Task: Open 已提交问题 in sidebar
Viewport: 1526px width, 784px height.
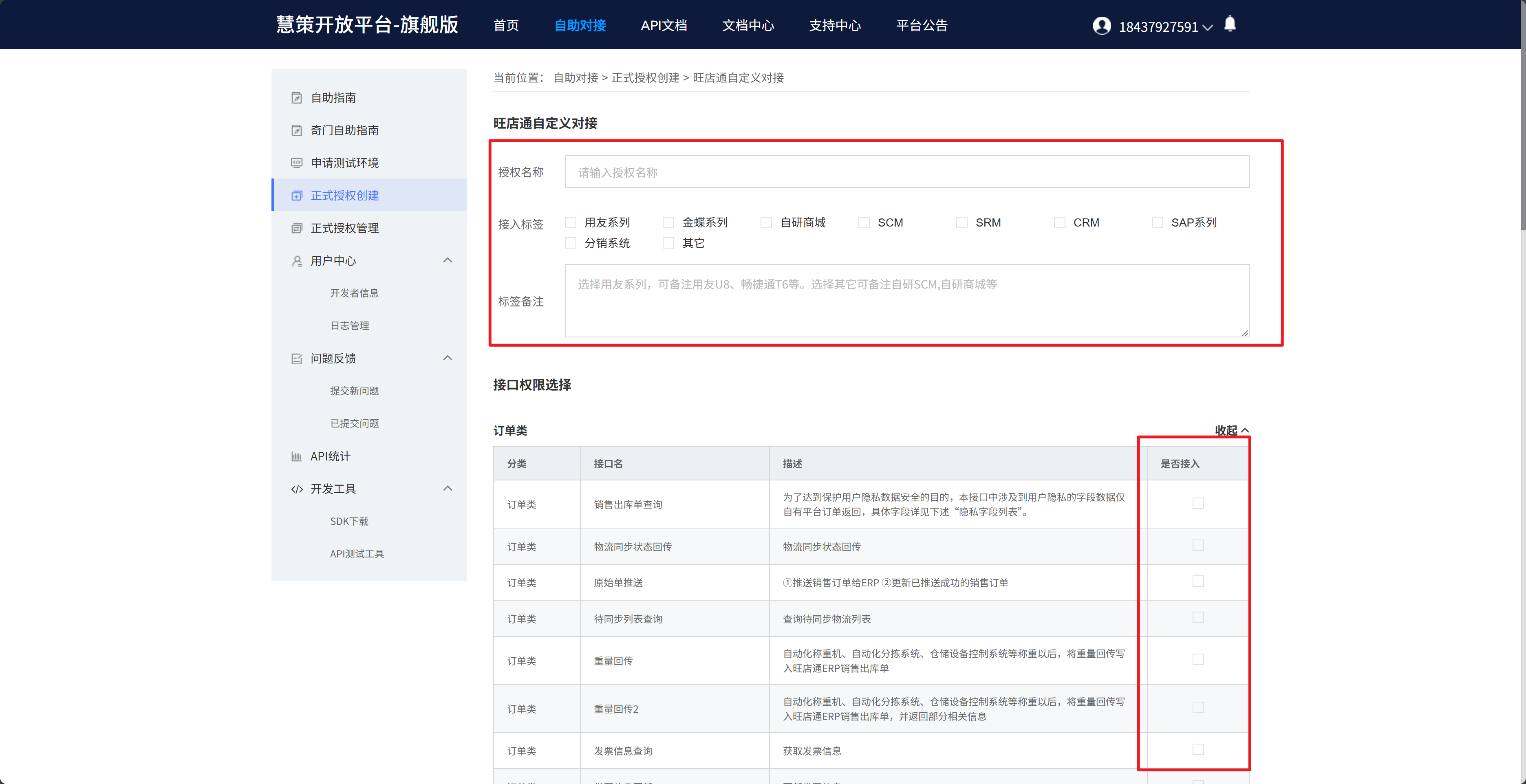Action: (x=354, y=423)
